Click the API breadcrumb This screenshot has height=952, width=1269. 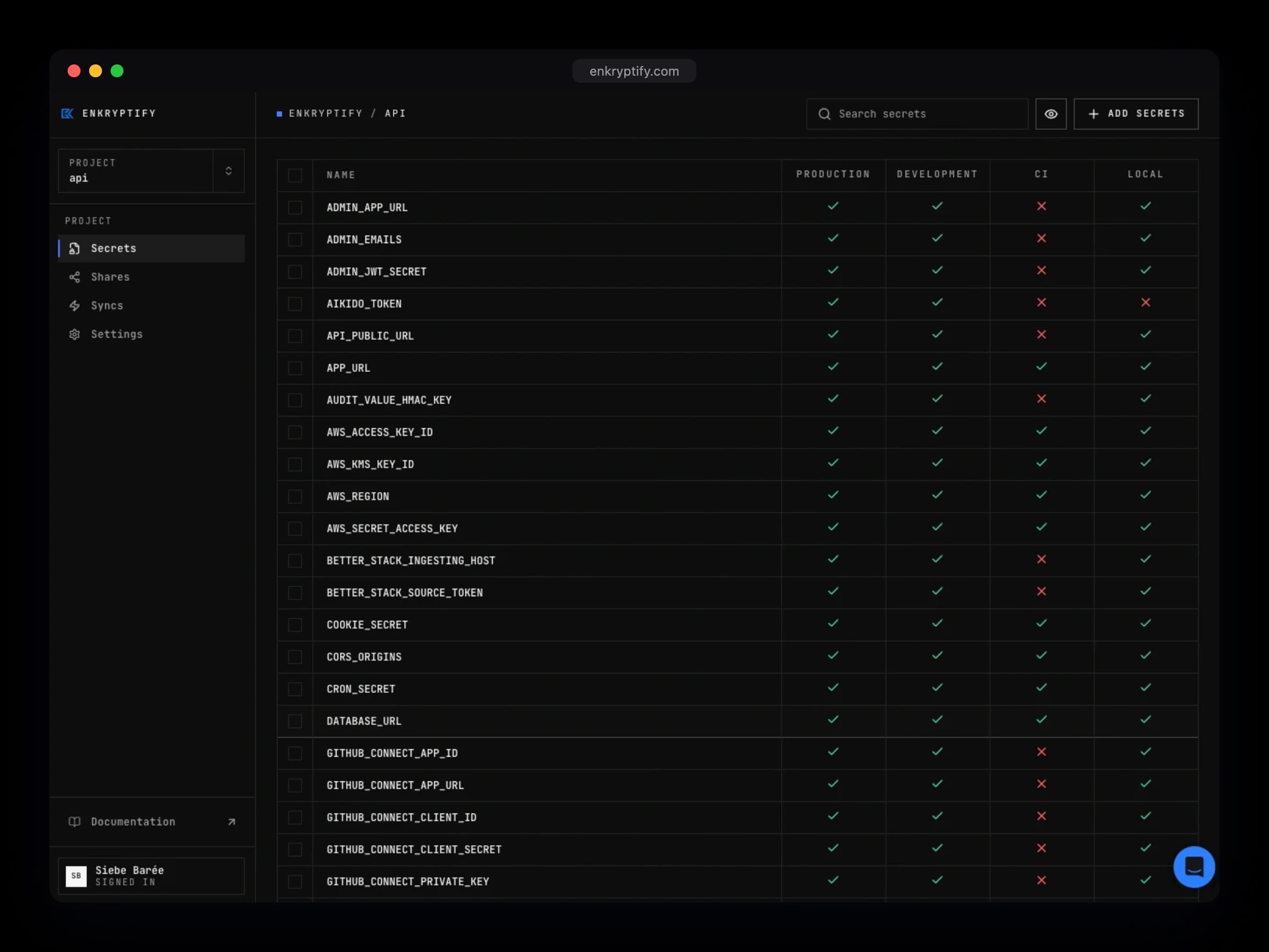(395, 114)
